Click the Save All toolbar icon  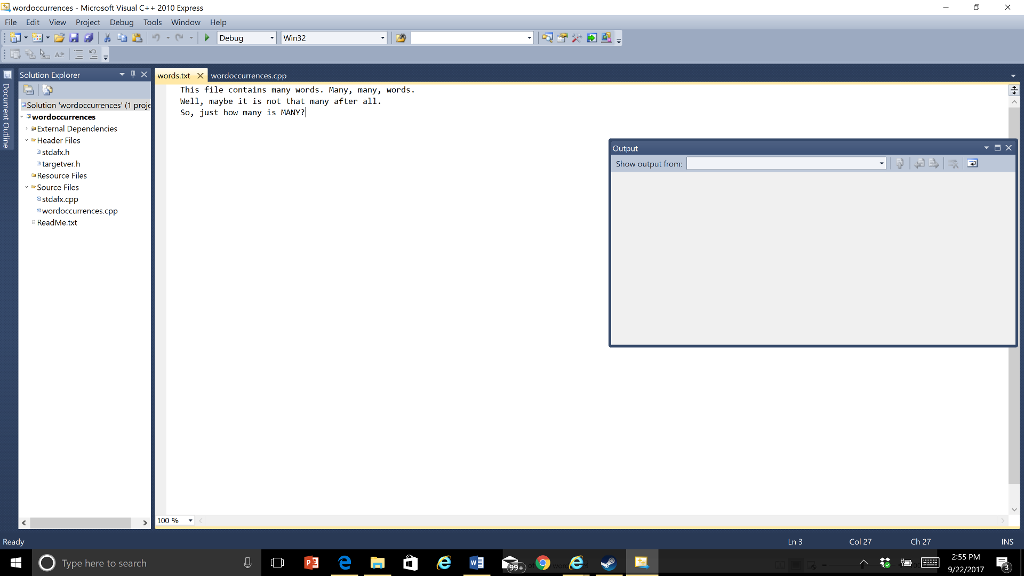pyautogui.click(x=89, y=38)
